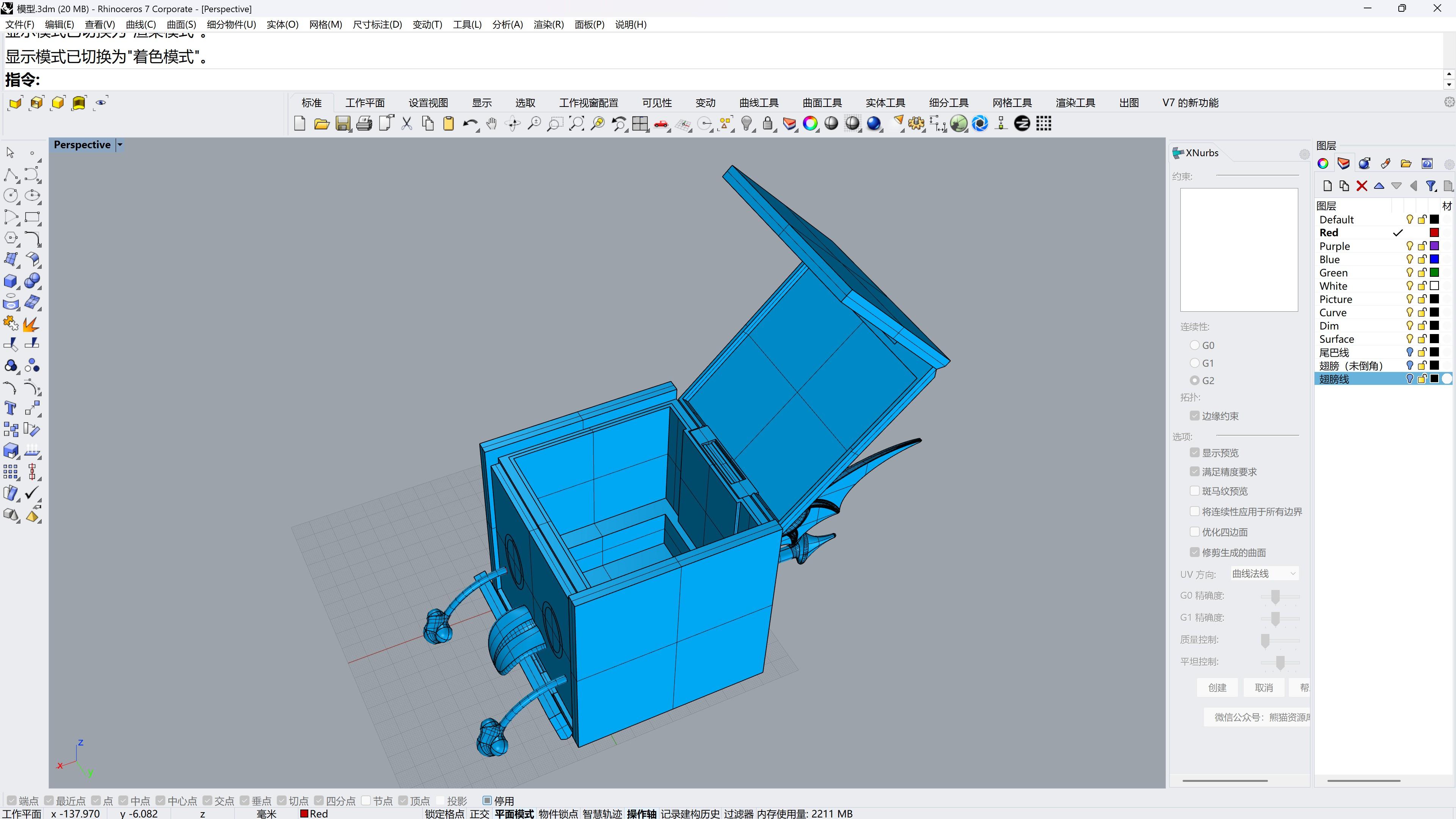Open the Perspective viewport dropdown arrow
This screenshot has width=1456, height=819.
click(x=120, y=145)
